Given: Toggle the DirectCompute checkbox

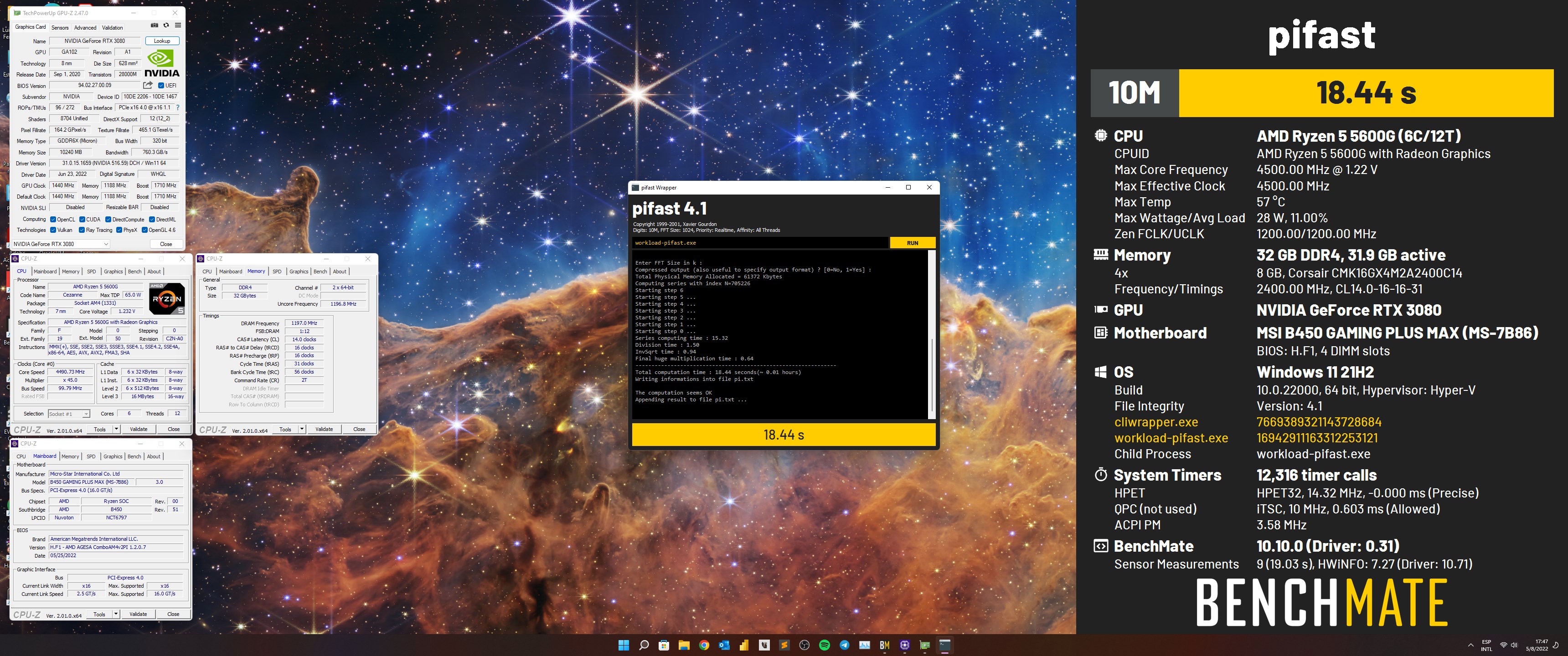Looking at the screenshot, I should [108, 220].
